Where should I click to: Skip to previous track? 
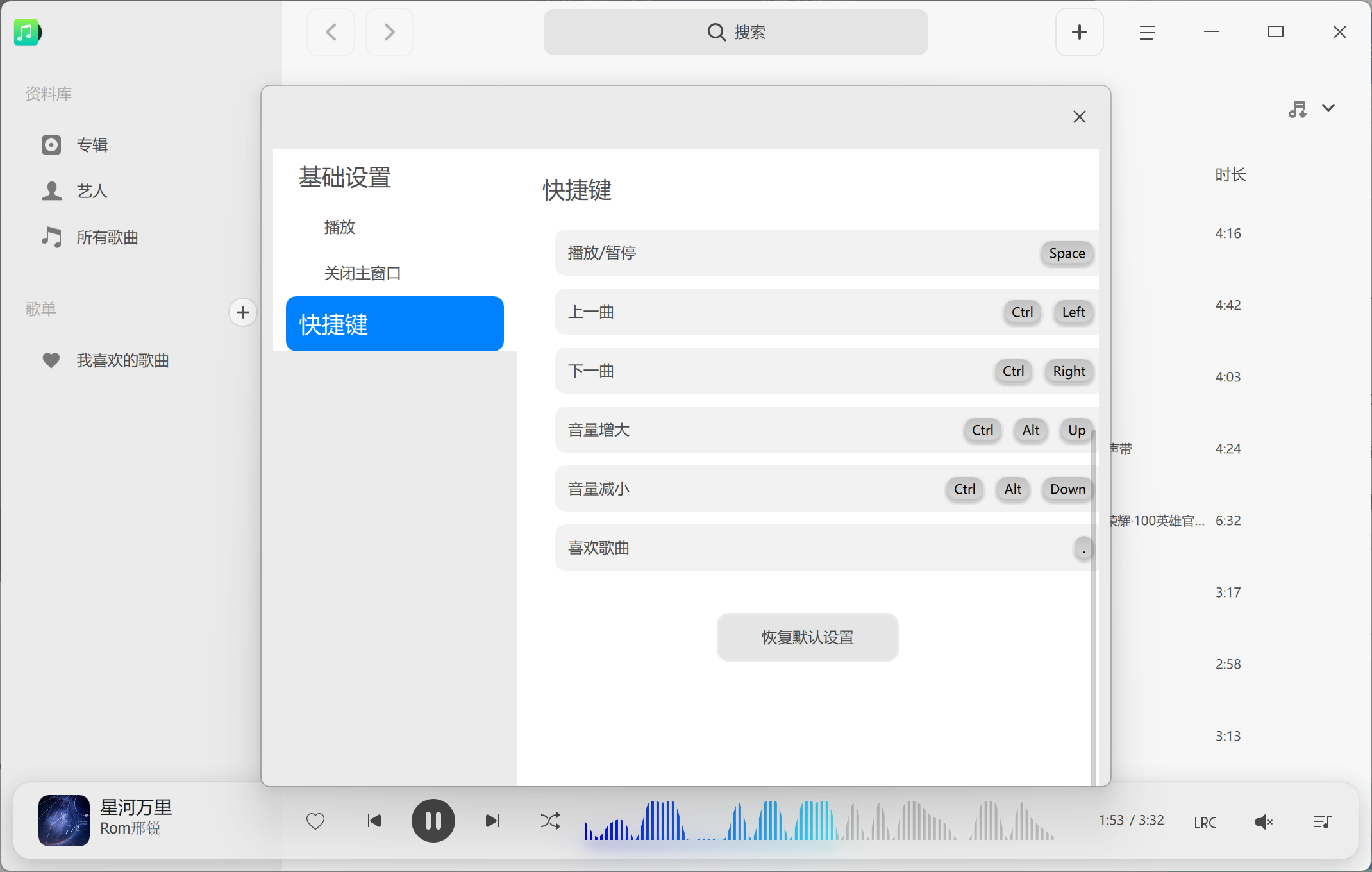374,821
